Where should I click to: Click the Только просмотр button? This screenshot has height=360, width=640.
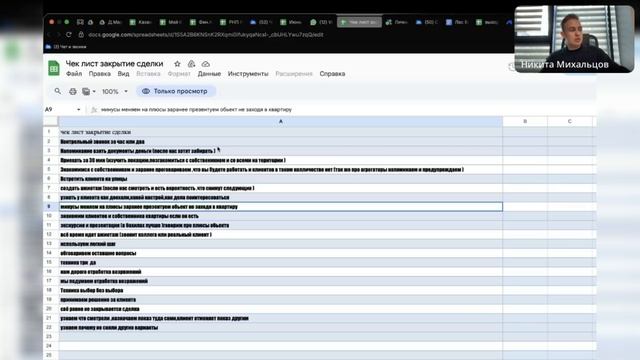(176, 91)
